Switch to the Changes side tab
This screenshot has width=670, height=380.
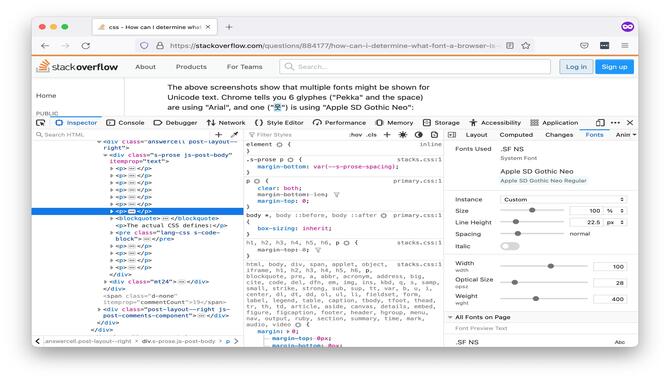coord(559,135)
